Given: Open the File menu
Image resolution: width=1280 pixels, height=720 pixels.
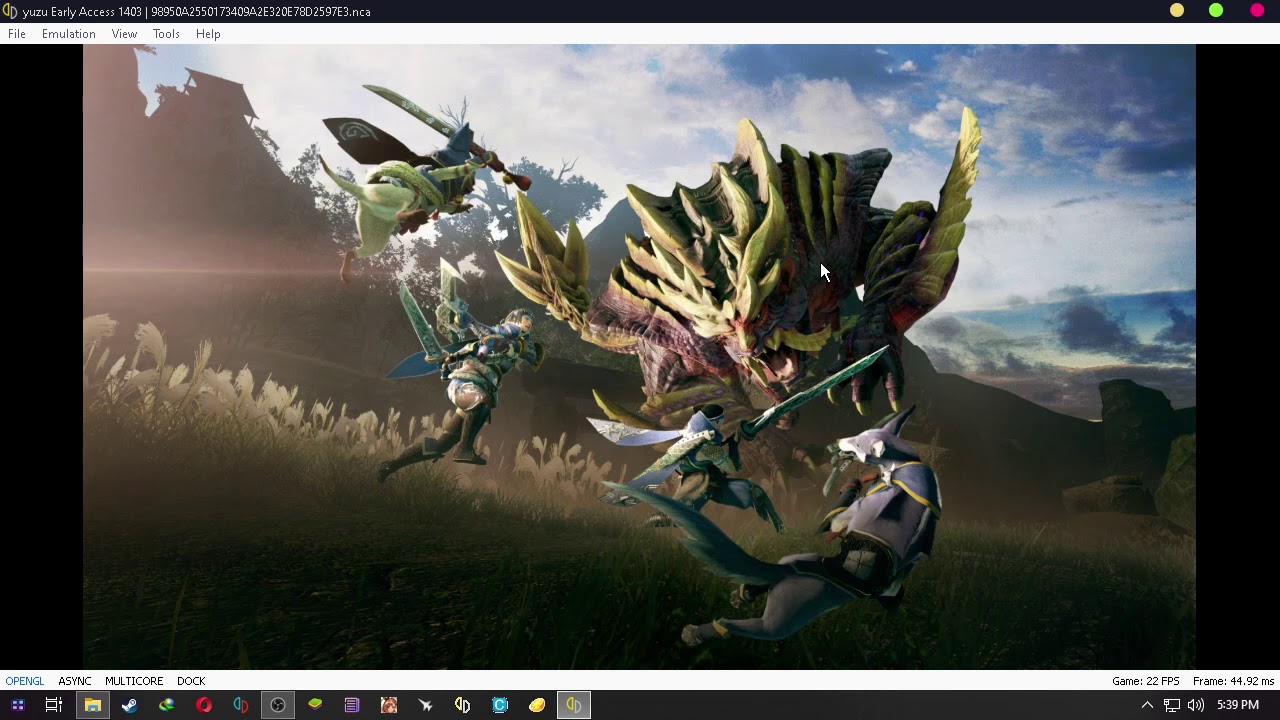Looking at the screenshot, I should coord(17,34).
